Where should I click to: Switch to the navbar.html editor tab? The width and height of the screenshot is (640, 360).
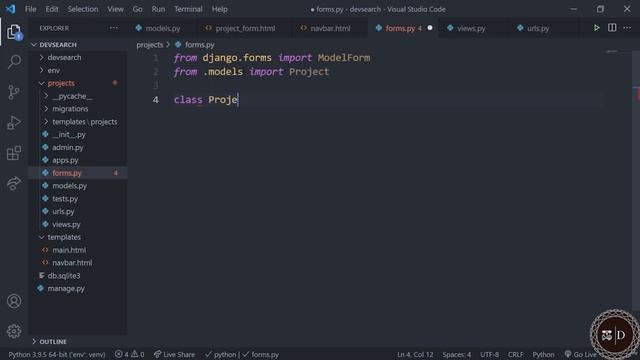(330, 28)
